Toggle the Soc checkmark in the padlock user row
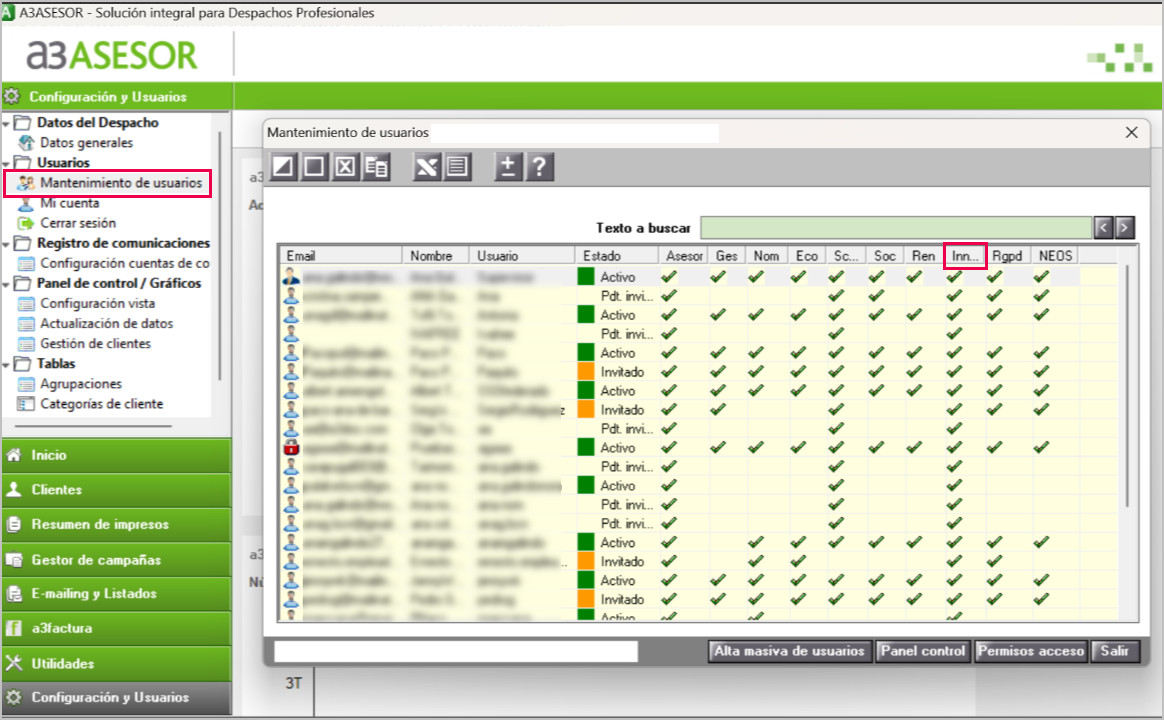 877,448
